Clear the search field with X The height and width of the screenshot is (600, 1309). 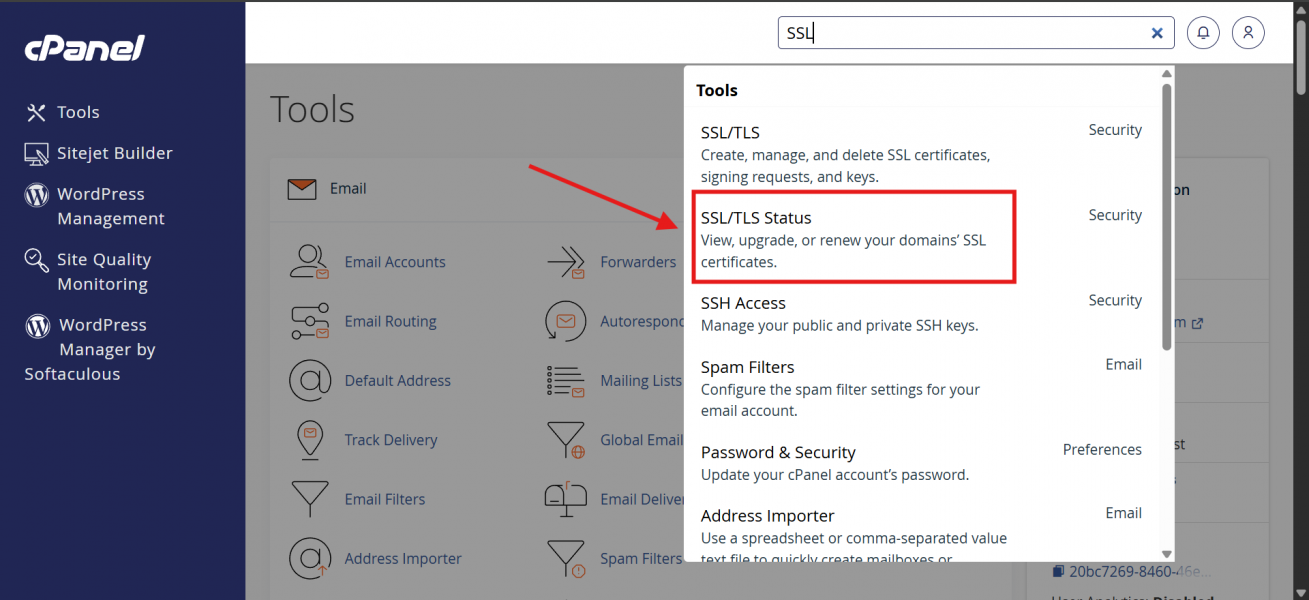coord(1157,33)
